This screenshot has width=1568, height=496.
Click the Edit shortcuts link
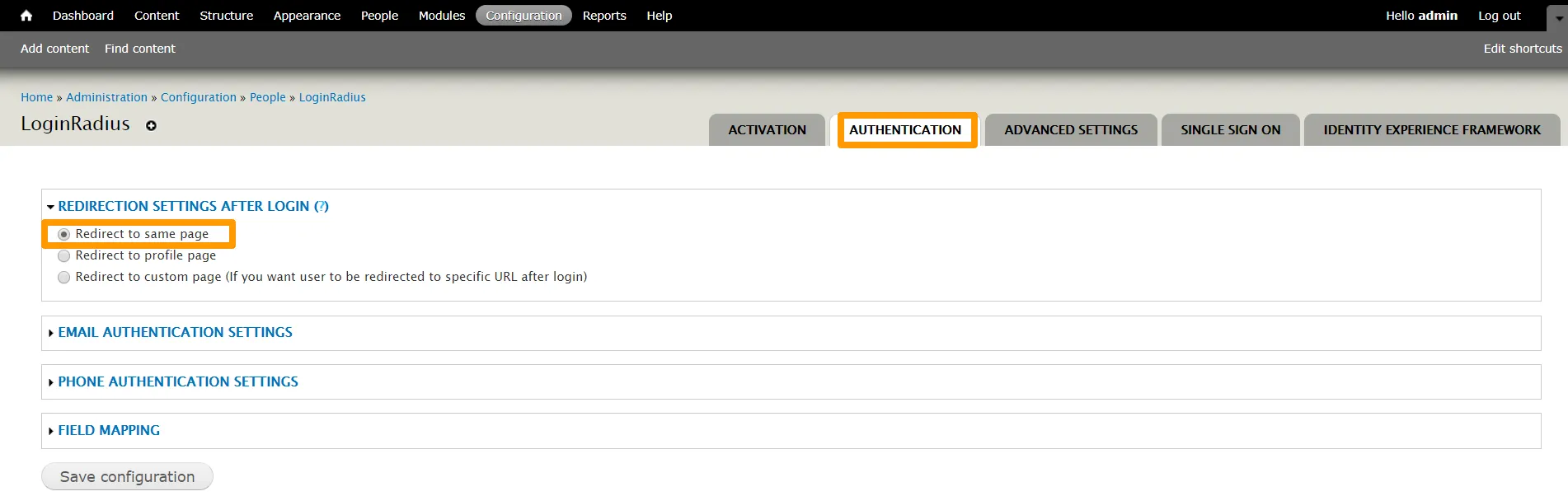point(1523,49)
